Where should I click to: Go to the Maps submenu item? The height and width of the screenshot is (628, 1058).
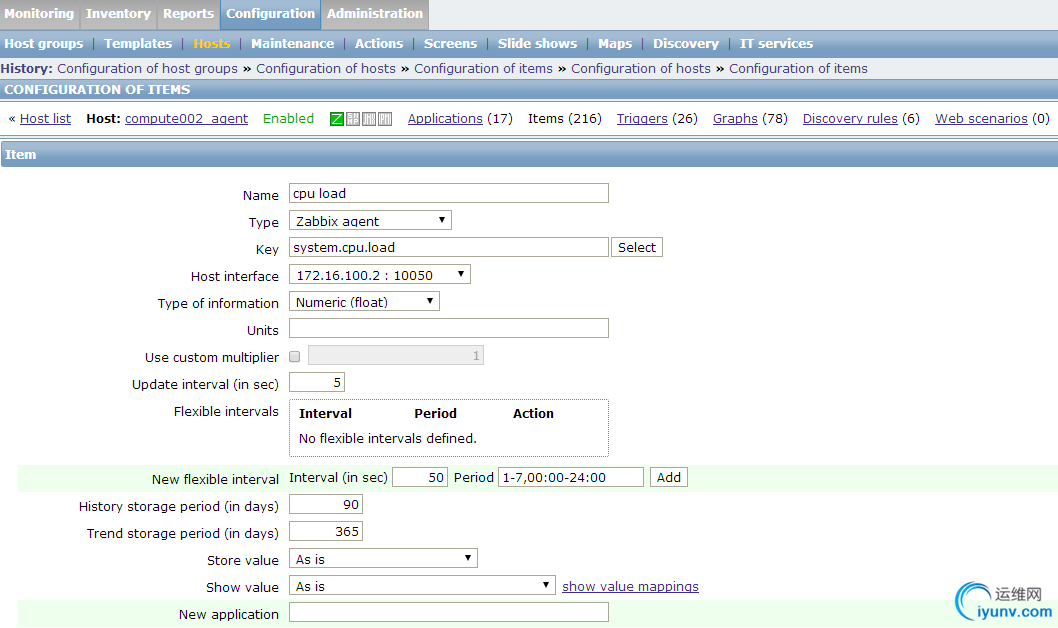(x=615, y=44)
